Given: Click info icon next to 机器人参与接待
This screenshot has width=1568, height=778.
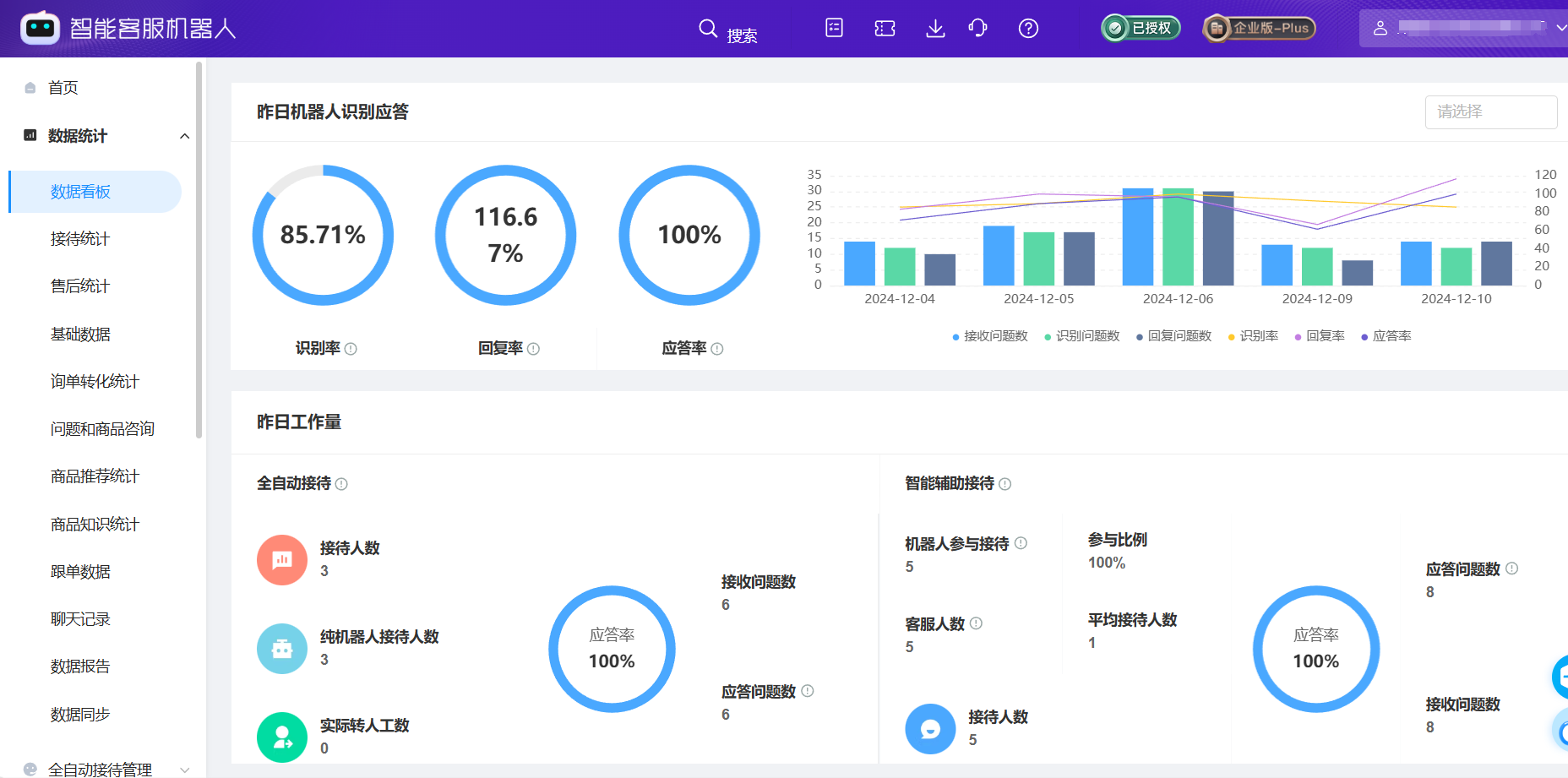Looking at the screenshot, I should click(1021, 543).
